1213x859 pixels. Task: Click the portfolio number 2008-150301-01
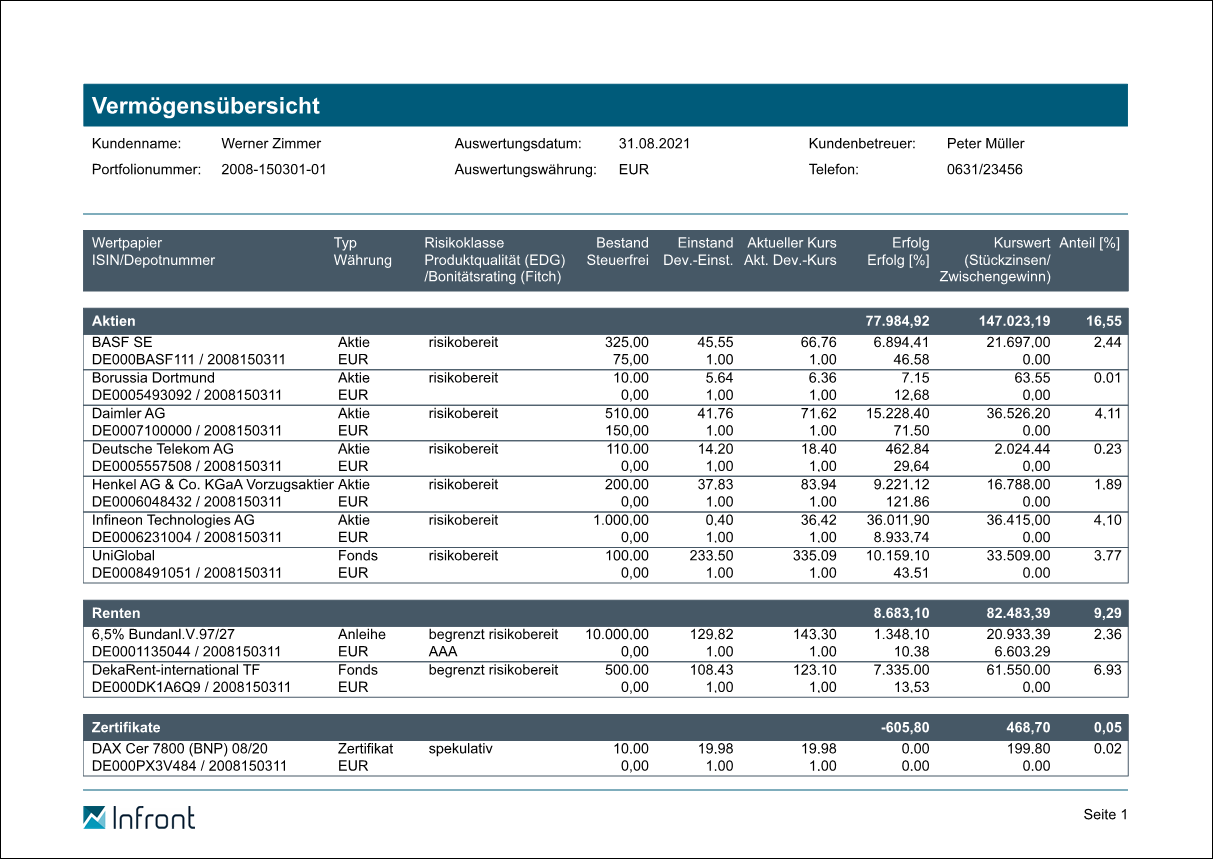tap(273, 170)
